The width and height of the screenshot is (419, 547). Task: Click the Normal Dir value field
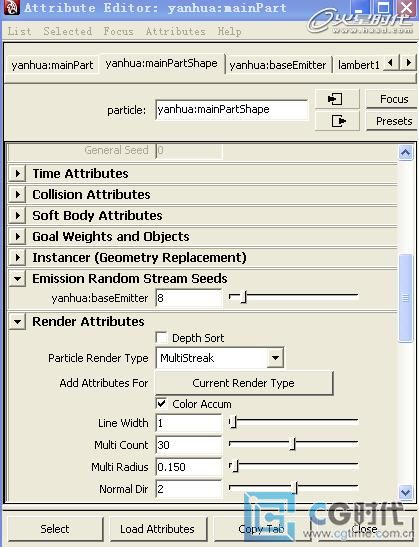[188, 489]
